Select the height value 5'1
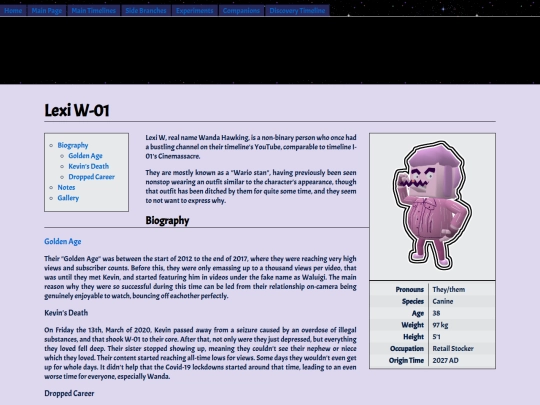Image resolution: width=540 pixels, height=405 pixels. (436, 336)
